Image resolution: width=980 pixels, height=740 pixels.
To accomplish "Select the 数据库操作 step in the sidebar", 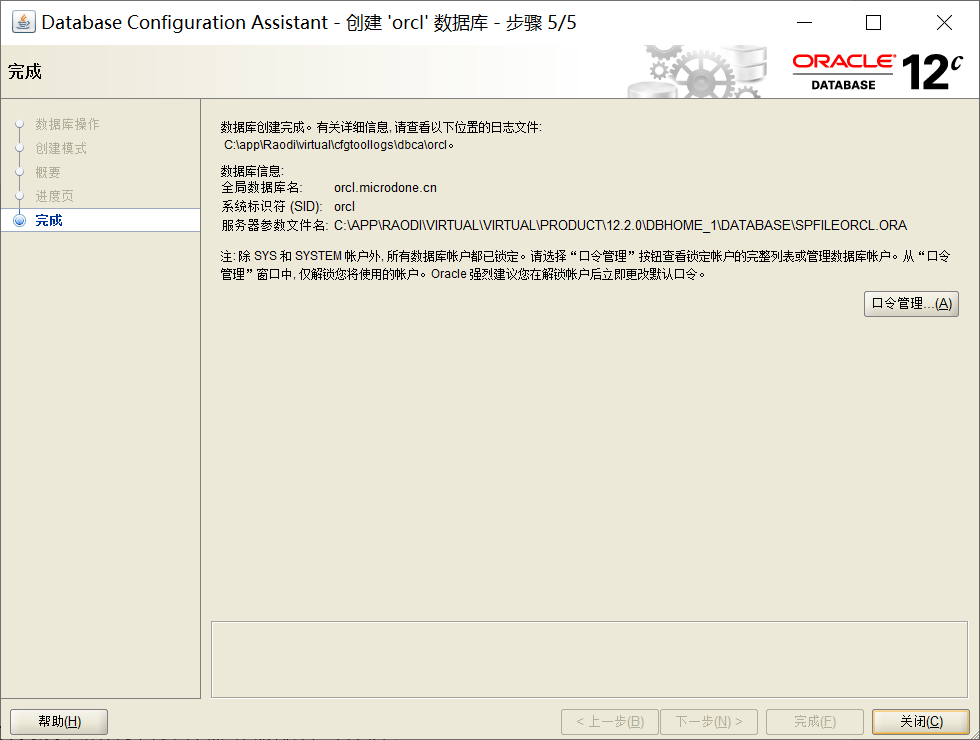I will 68,124.
